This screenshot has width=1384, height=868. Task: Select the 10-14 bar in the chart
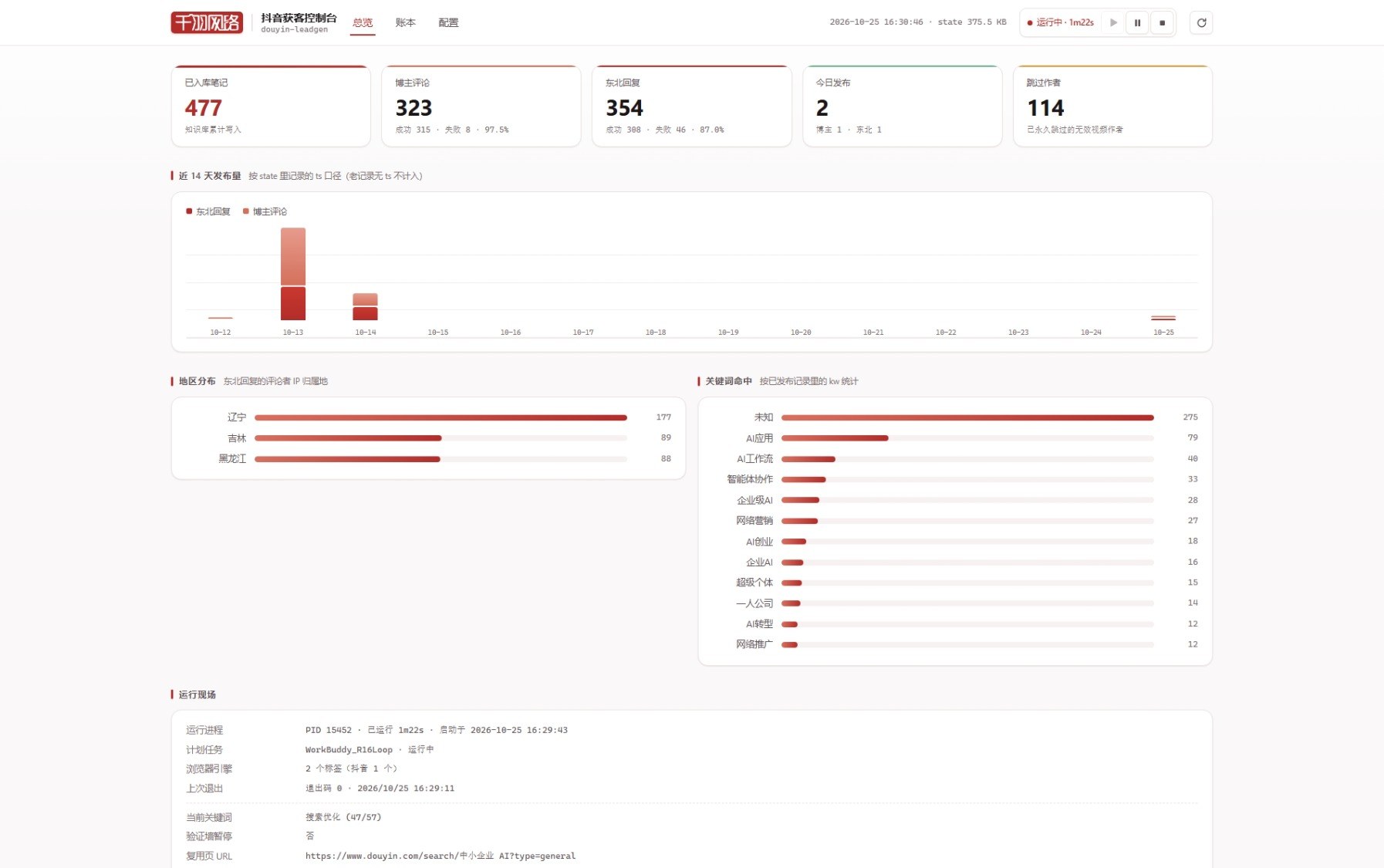tap(366, 306)
